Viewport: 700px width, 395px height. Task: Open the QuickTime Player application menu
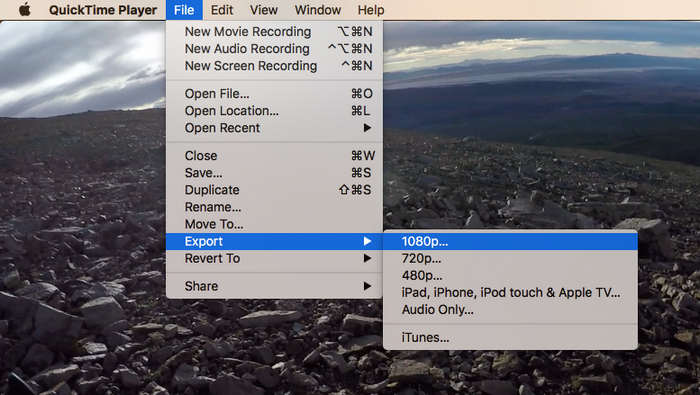click(103, 10)
